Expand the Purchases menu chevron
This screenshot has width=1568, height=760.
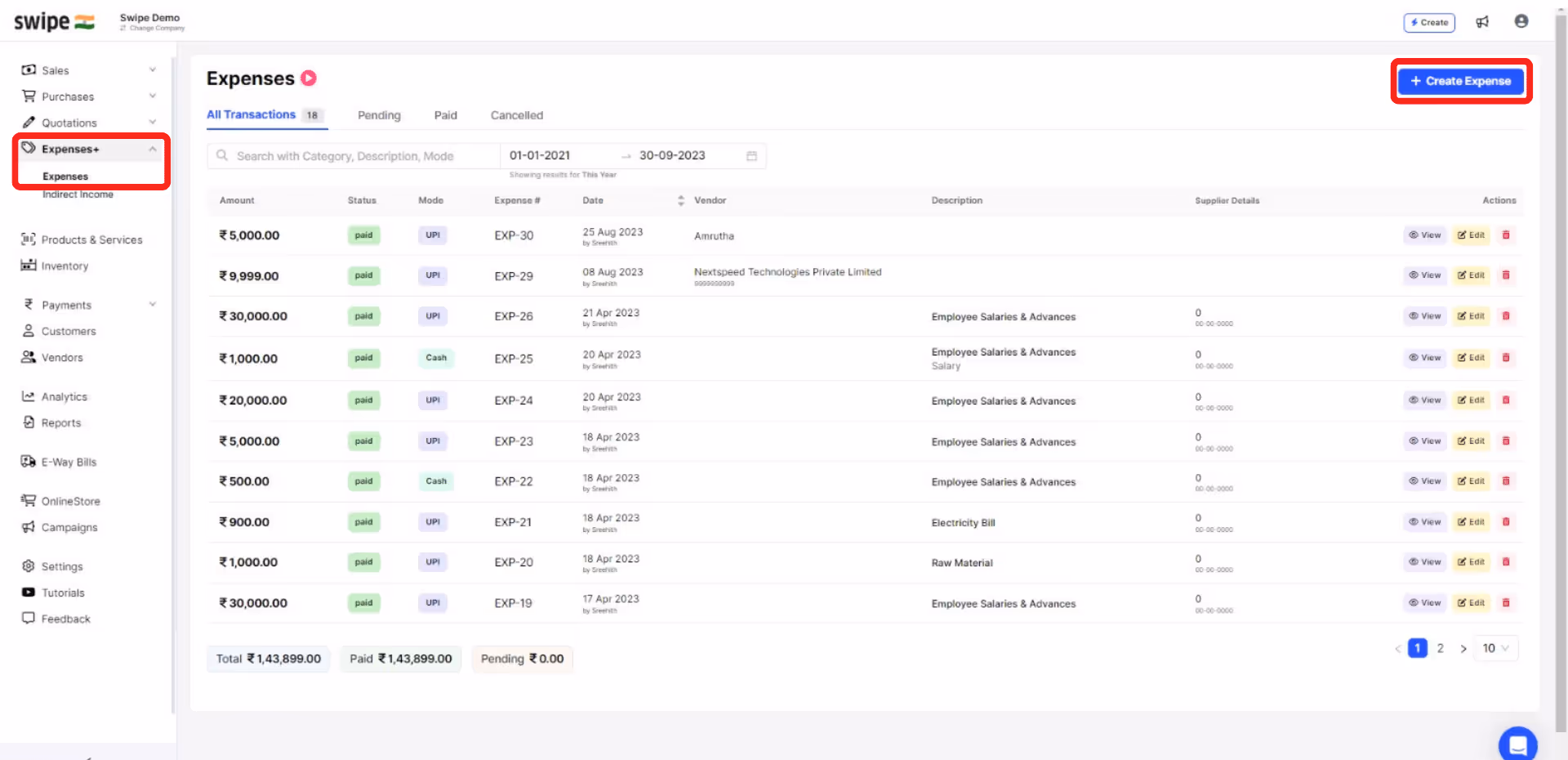(x=153, y=96)
